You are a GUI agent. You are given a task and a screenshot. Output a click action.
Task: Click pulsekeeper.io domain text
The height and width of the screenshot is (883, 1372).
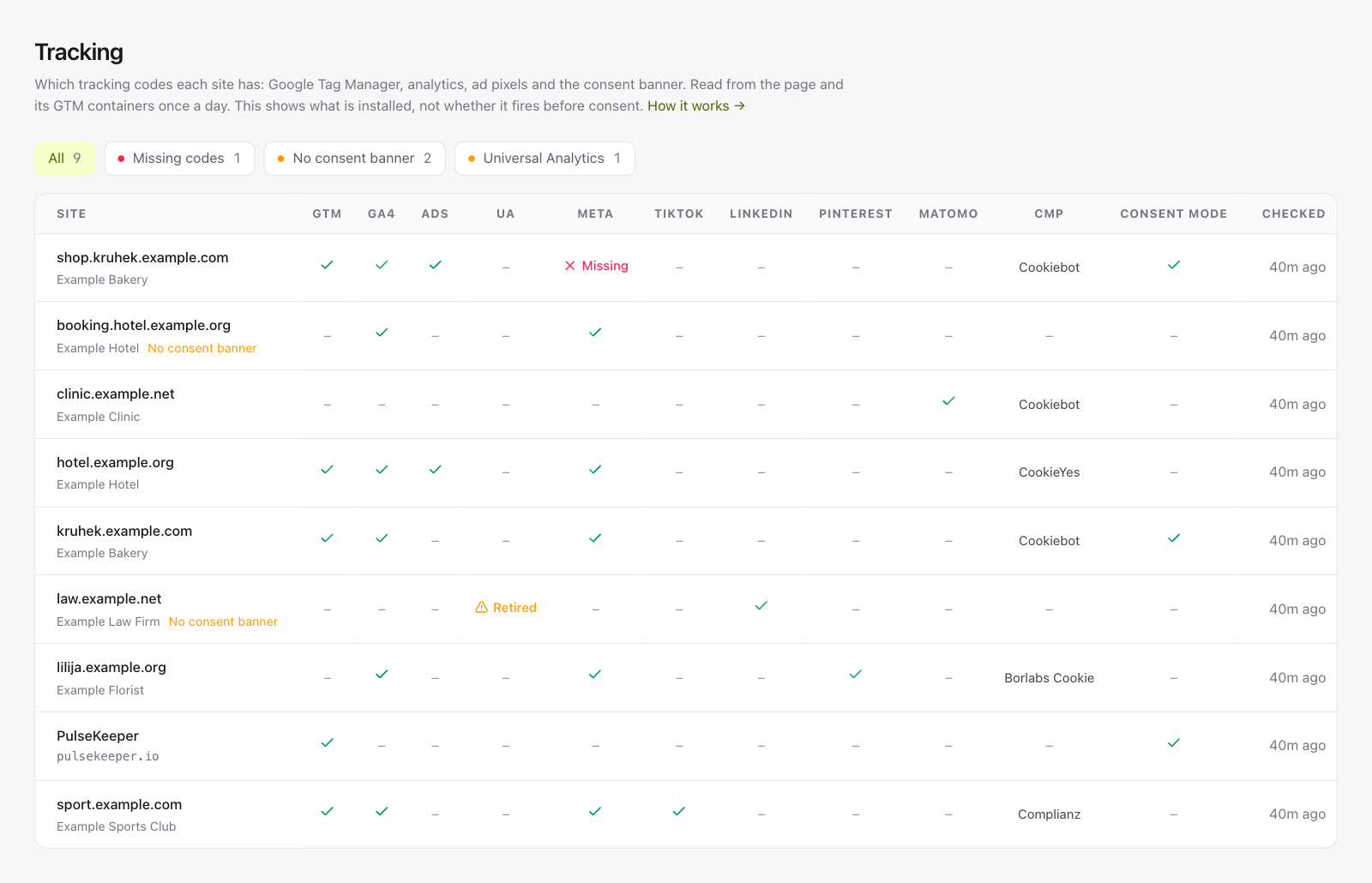[x=108, y=757]
